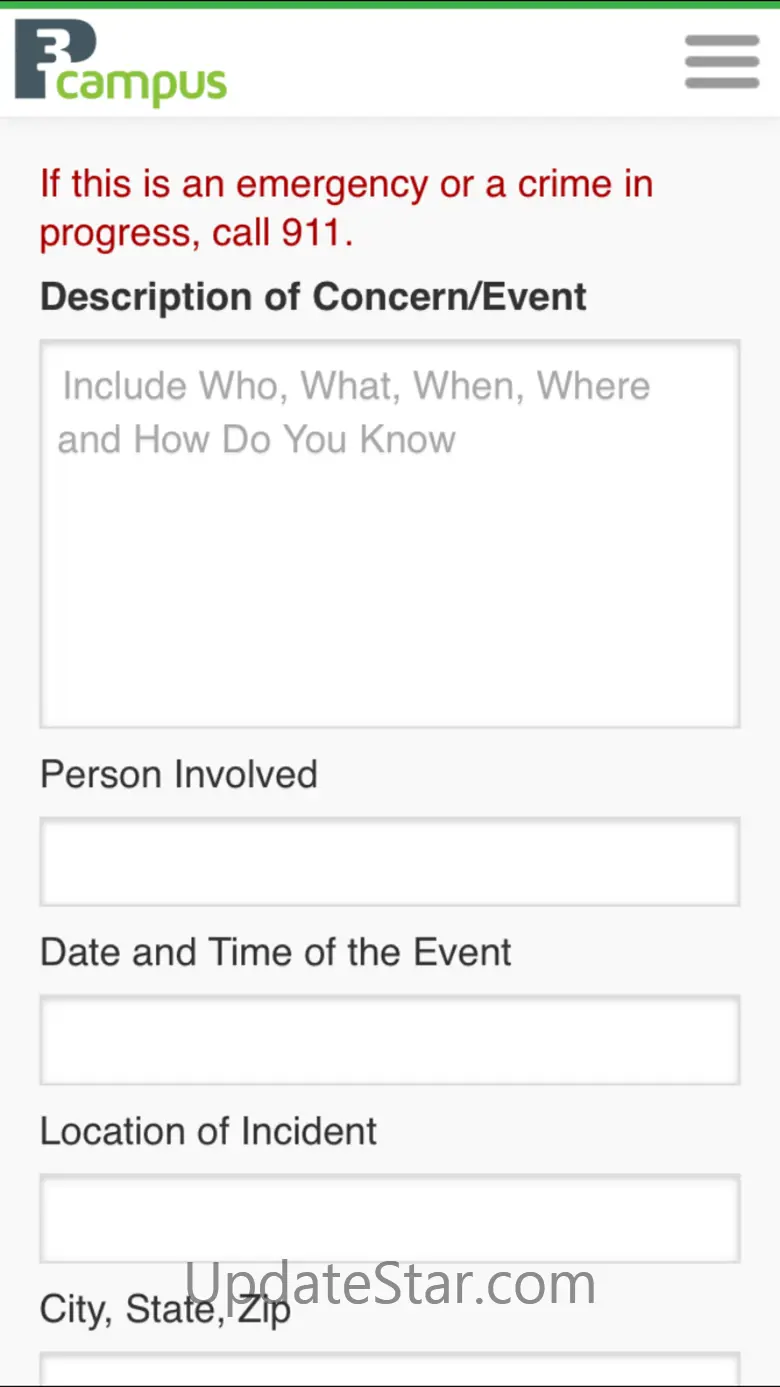Click the 'Description of Concern/Event' label
The width and height of the screenshot is (780, 1387).
tap(313, 297)
